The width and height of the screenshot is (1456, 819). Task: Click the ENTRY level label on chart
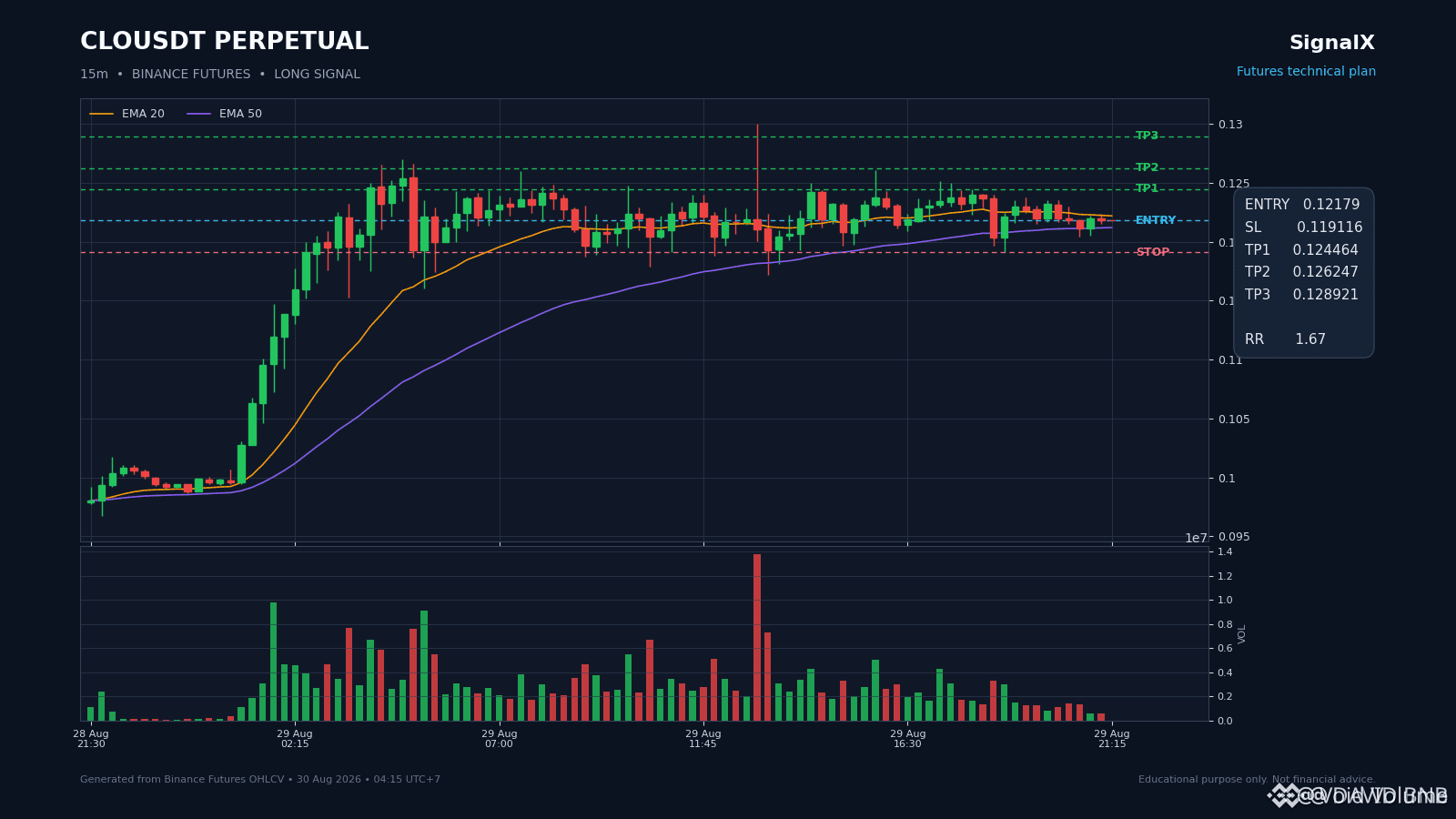tap(1156, 220)
